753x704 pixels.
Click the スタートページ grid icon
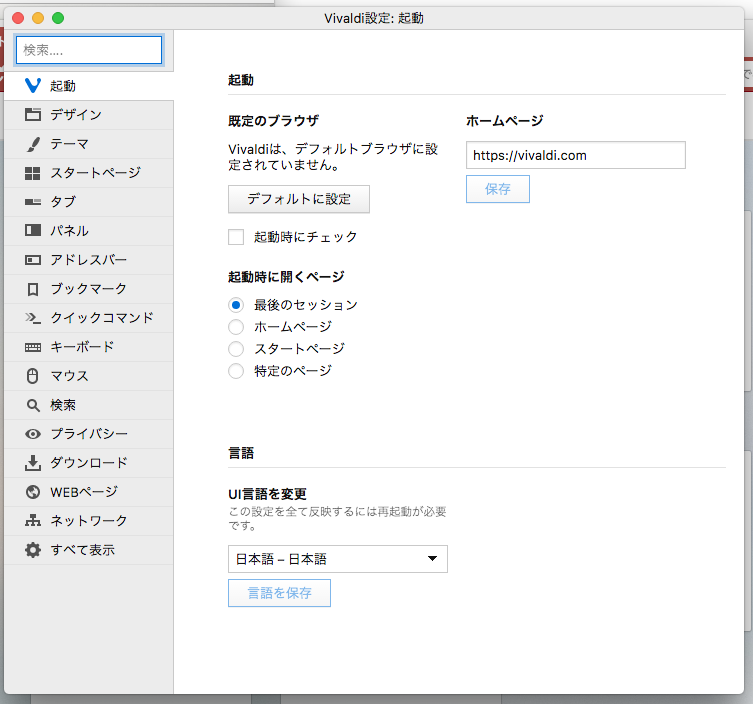click(33, 173)
